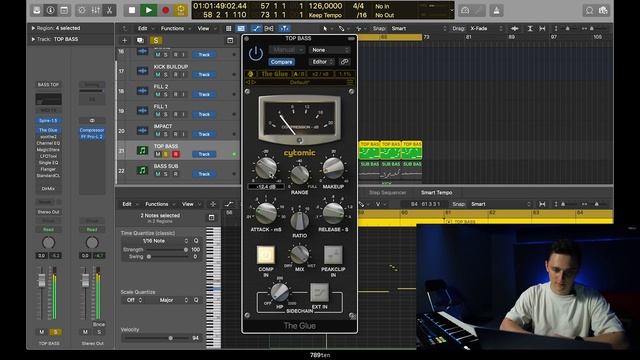Click the RATIO knob

pyautogui.click(x=300, y=220)
